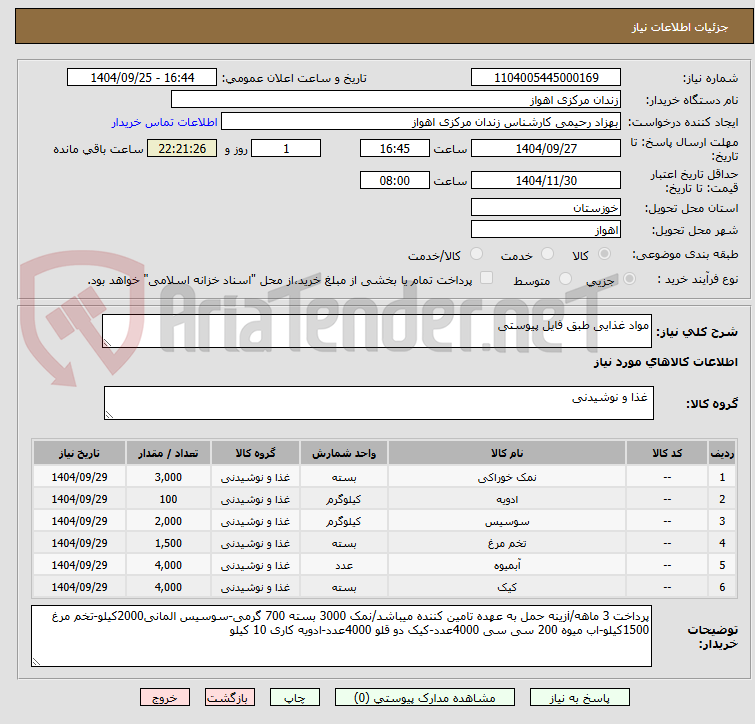Open اطلاعات تماس خریدار link
Image resolution: width=755 pixels, height=724 pixels.
165,122
